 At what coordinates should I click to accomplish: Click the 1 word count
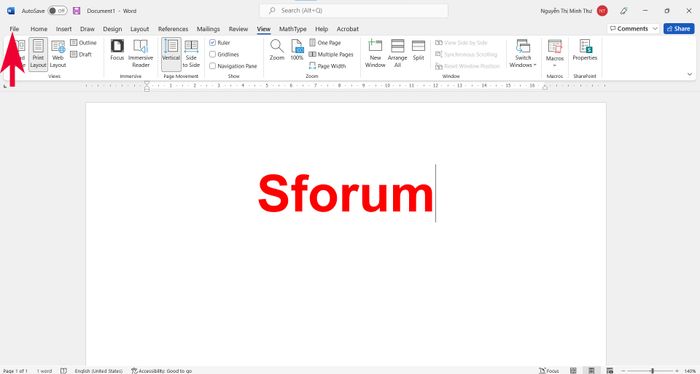coord(44,371)
